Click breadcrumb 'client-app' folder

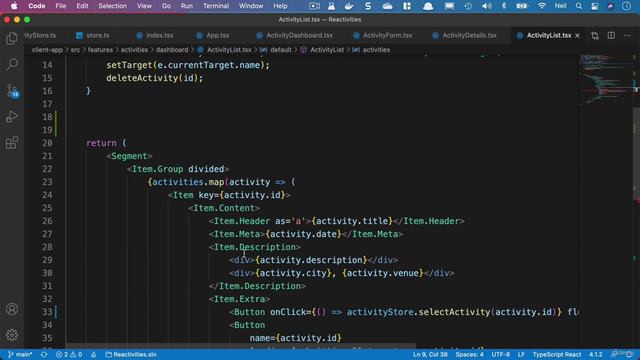[x=47, y=50]
